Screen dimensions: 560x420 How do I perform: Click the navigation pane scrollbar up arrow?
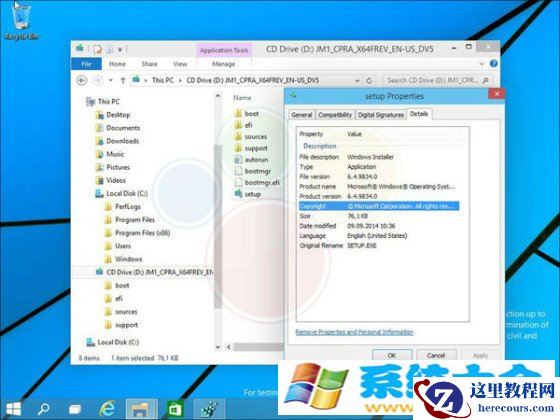(218, 96)
